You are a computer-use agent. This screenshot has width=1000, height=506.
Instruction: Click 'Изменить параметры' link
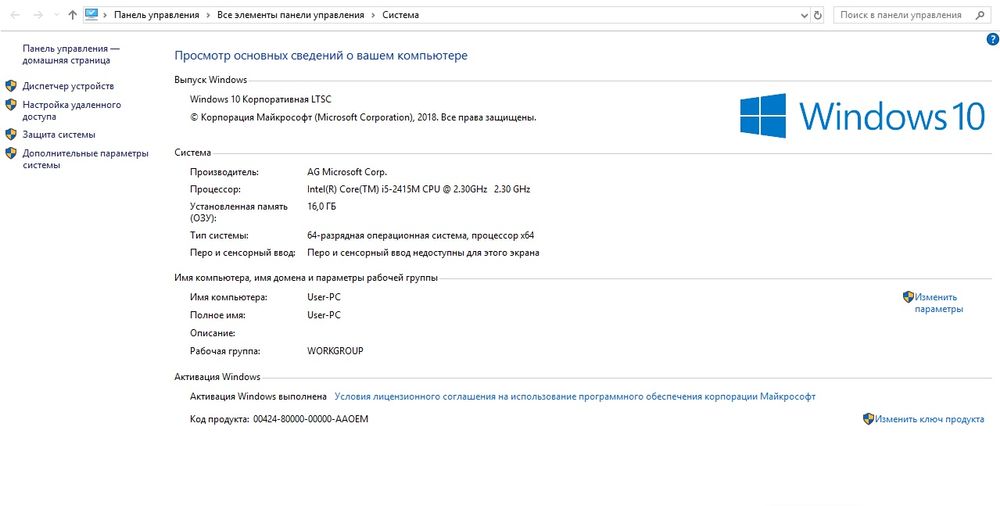pyautogui.click(x=938, y=303)
